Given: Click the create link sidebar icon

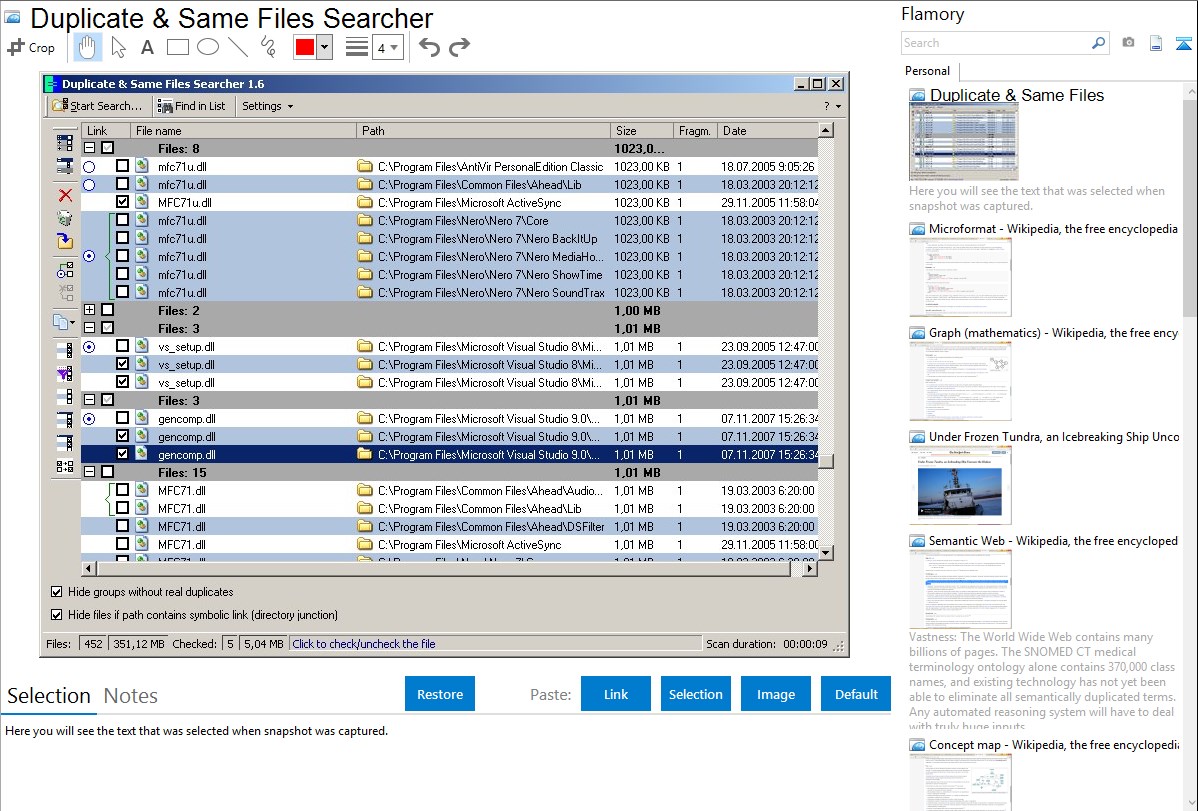Looking at the screenshot, I should [66, 270].
